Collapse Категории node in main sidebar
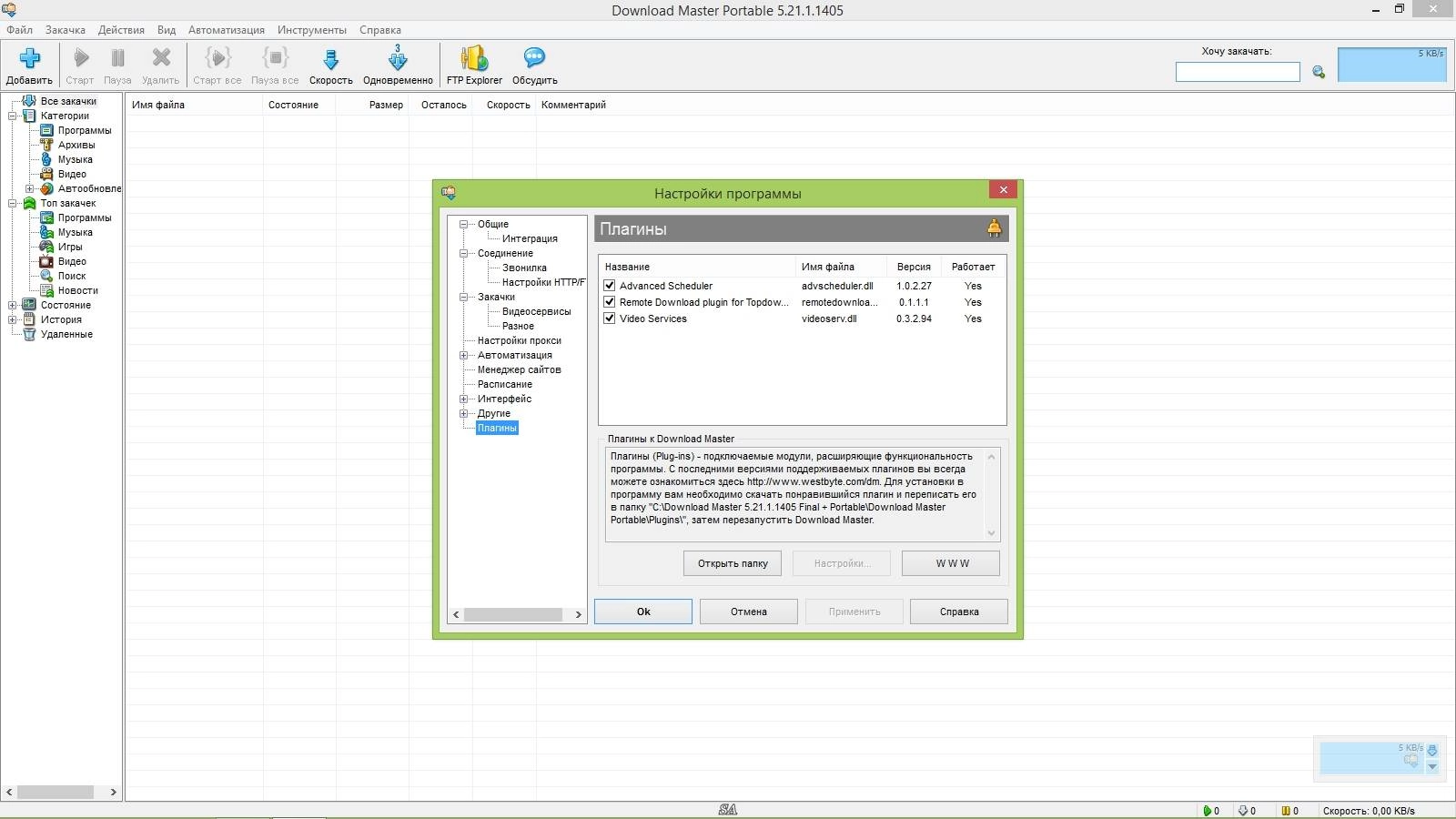This screenshot has height=819, width=1456. (x=13, y=116)
